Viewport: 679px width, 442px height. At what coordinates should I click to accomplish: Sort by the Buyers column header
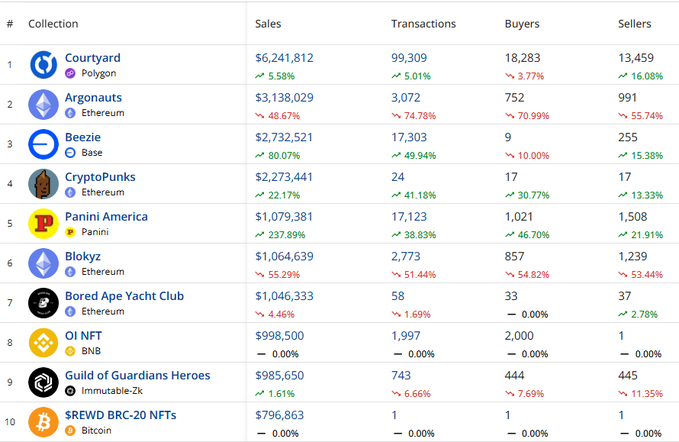[522, 24]
